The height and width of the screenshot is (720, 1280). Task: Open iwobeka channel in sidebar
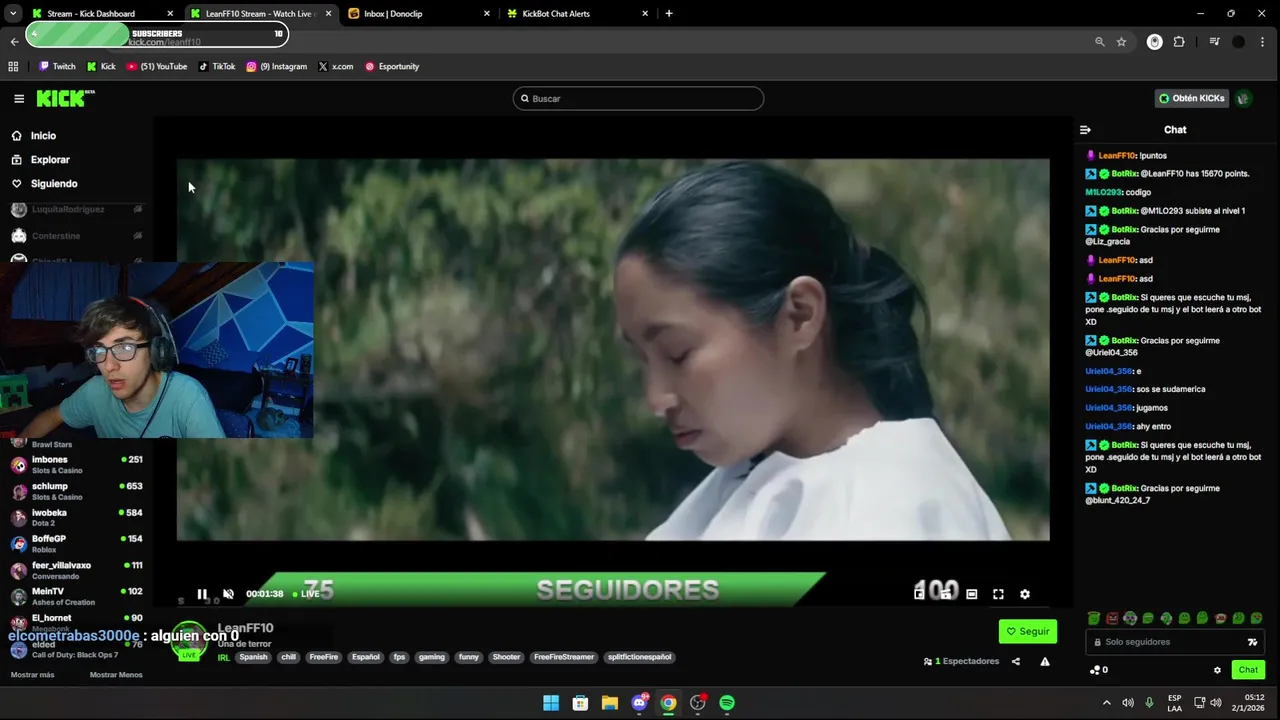76,517
